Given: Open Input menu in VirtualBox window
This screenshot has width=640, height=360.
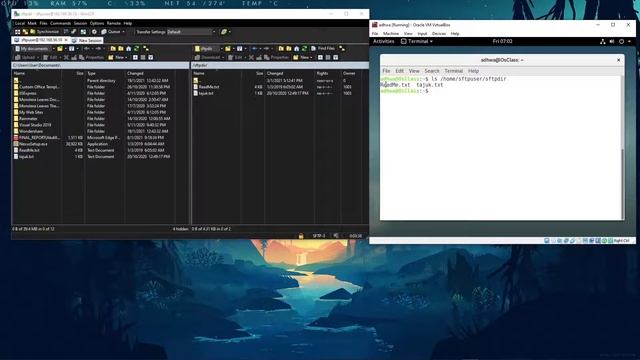Looking at the screenshot, I should (422, 33).
